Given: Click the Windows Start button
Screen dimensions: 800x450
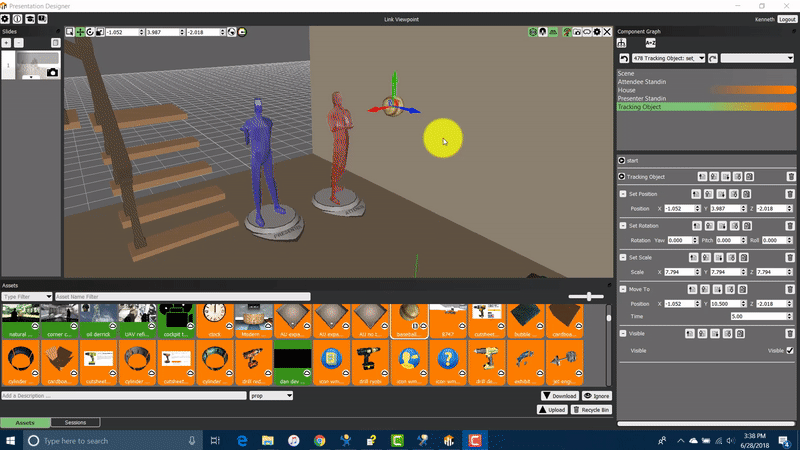Looking at the screenshot, I should 11,440.
